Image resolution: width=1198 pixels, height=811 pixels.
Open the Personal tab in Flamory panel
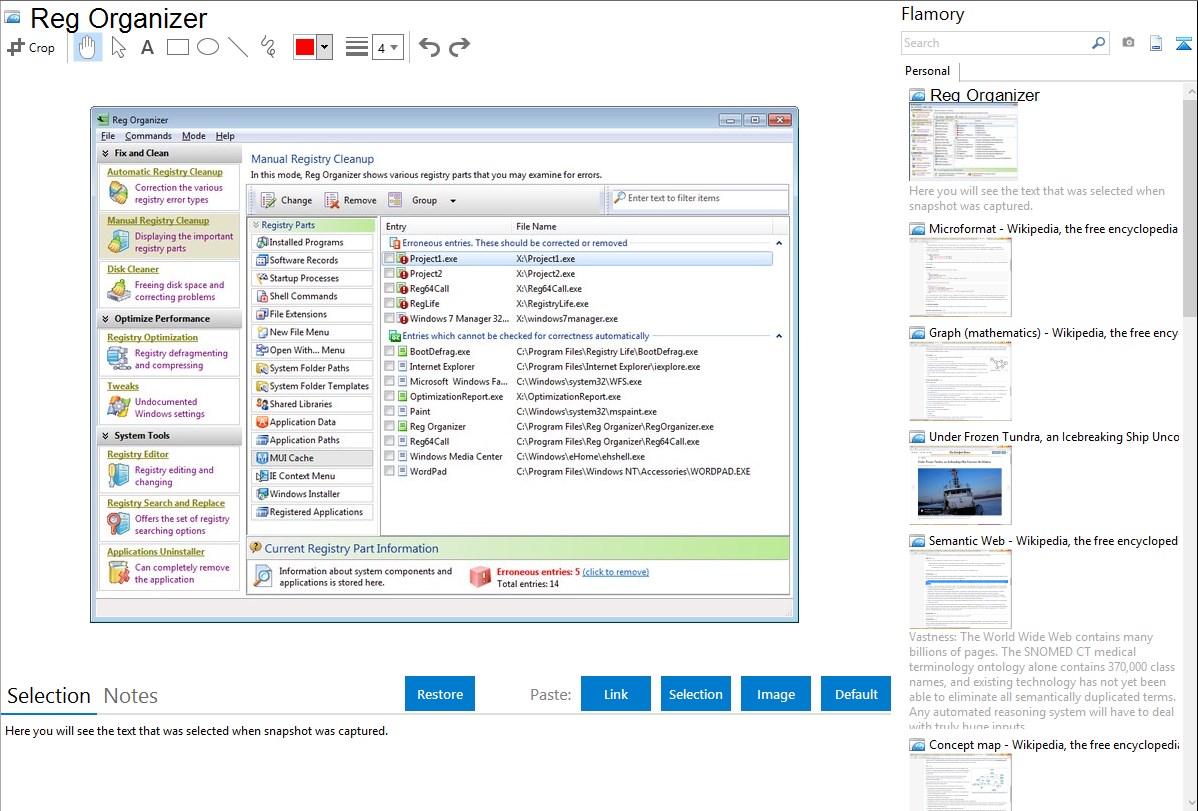[927, 71]
